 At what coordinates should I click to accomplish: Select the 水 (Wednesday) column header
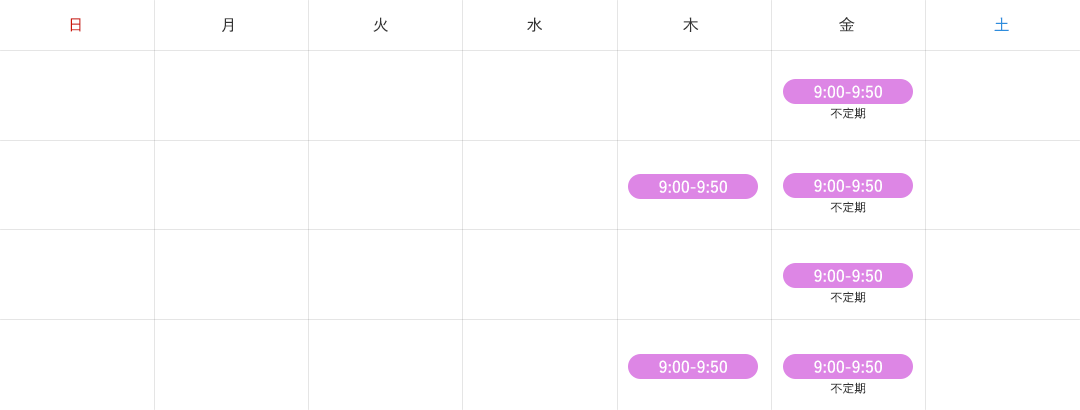point(534,25)
